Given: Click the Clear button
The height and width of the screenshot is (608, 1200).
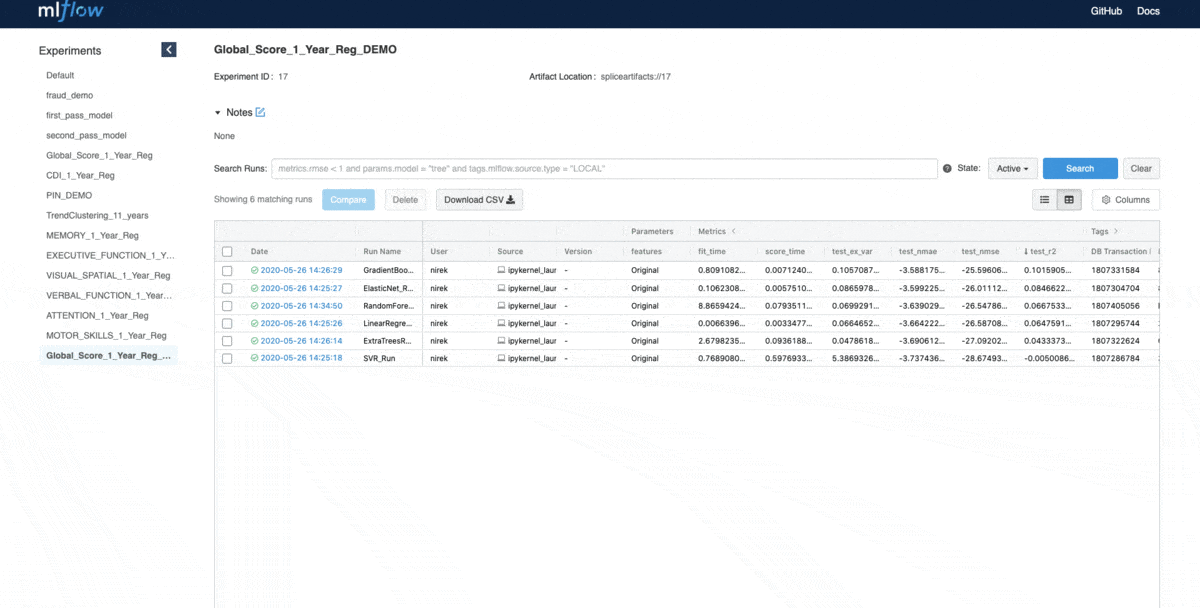Looking at the screenshot, I should 1142,168.
